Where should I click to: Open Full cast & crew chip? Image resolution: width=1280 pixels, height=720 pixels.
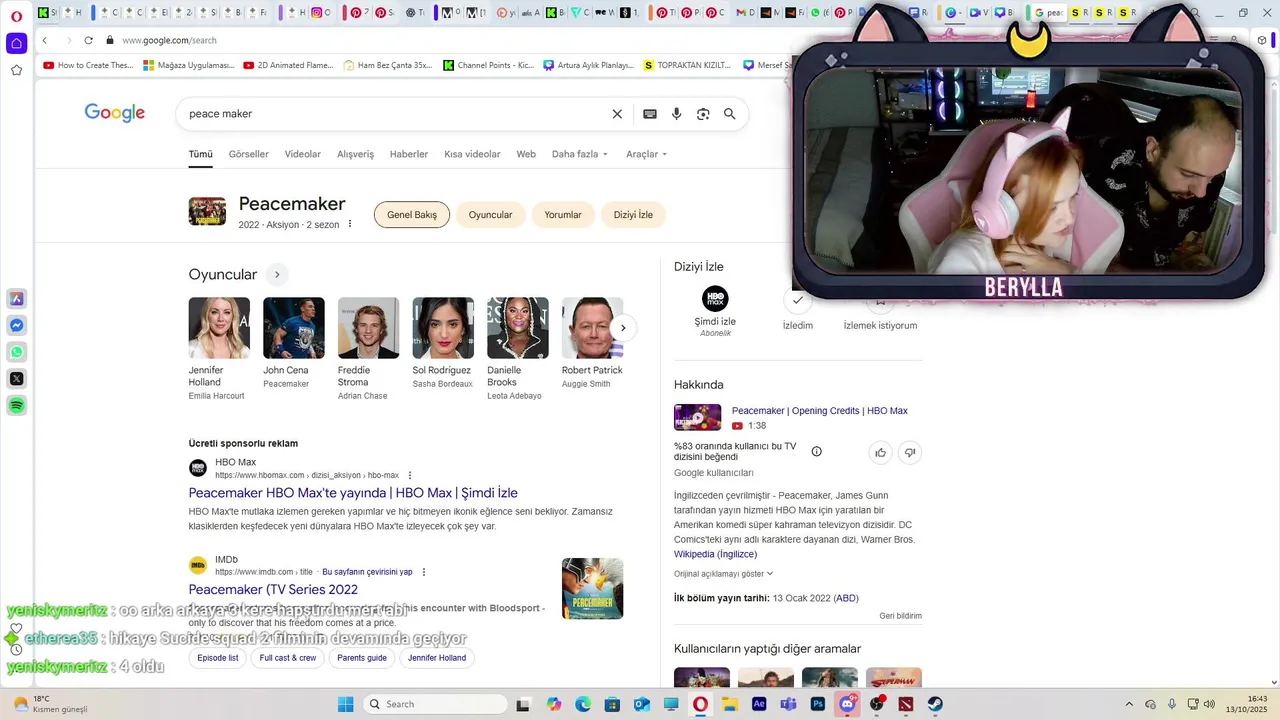click(288, 658)
